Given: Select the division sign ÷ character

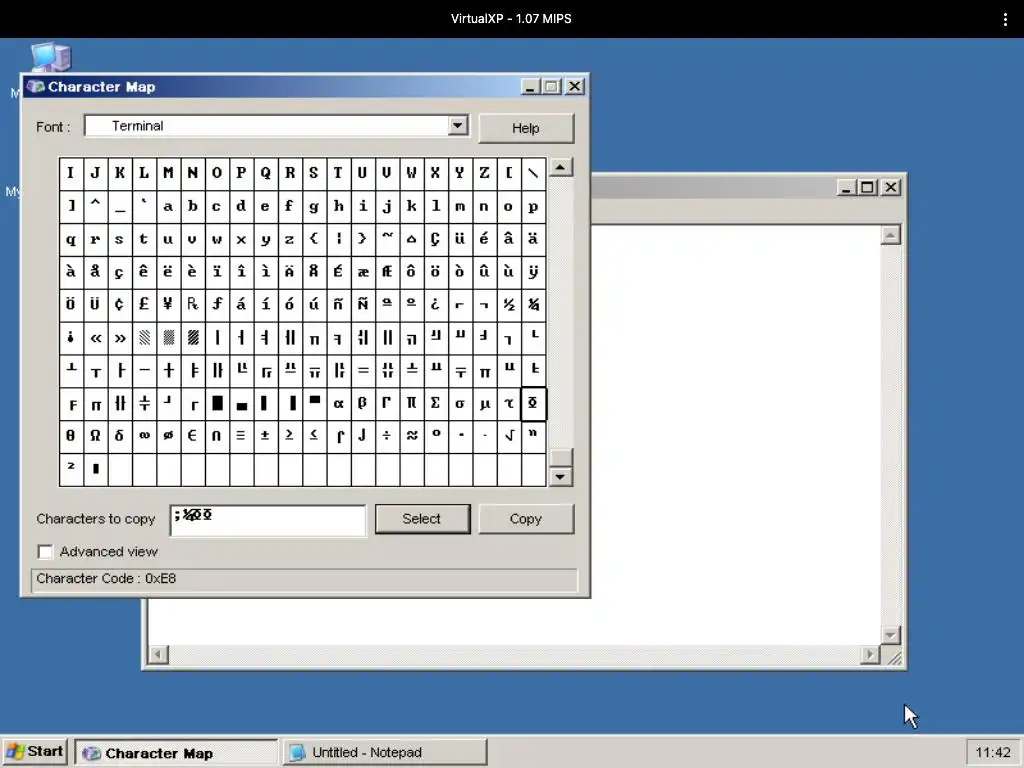Looking at the screenshot, I should pos(387,436).
